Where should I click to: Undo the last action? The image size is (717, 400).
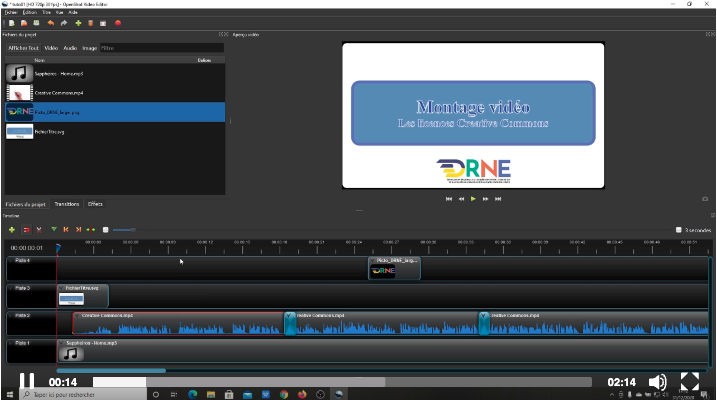(50, 23)
